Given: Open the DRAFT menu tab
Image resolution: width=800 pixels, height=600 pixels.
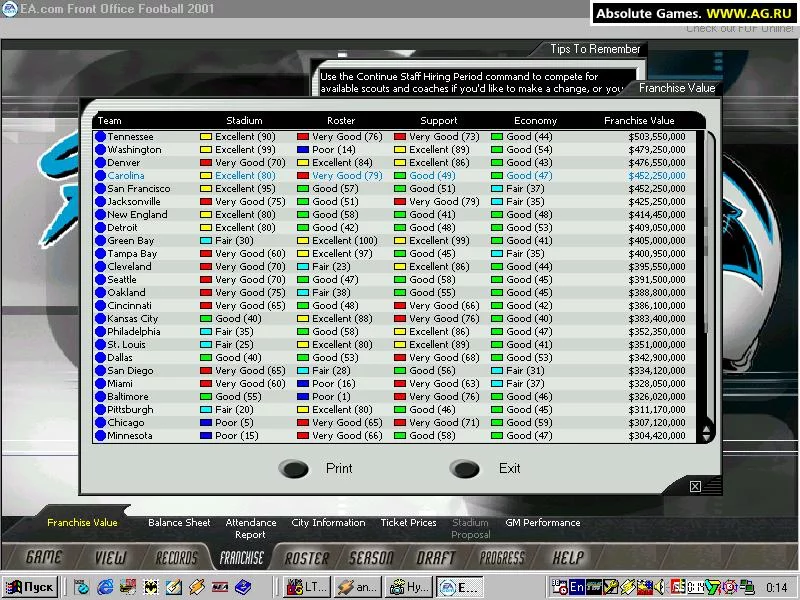Looking at the screenshot, I should coord(435,557).
